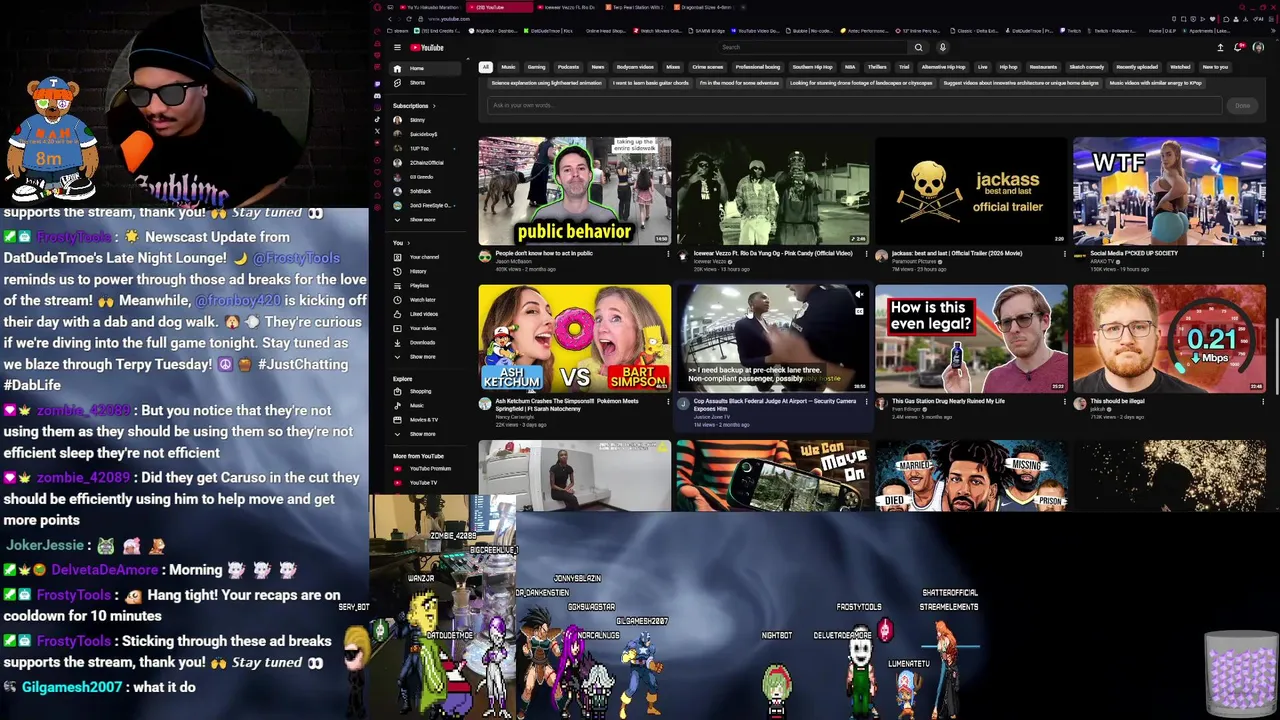Click the search magnifier button
1280x720 pixels.
(918, 47)
